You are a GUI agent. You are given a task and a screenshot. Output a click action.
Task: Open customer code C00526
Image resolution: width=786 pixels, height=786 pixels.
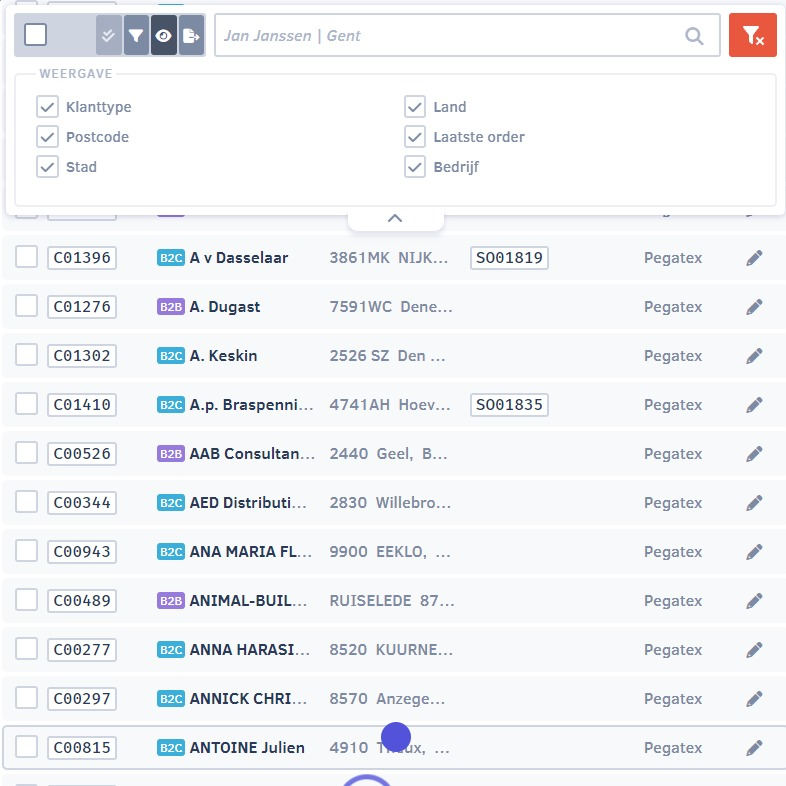(82, 454)
